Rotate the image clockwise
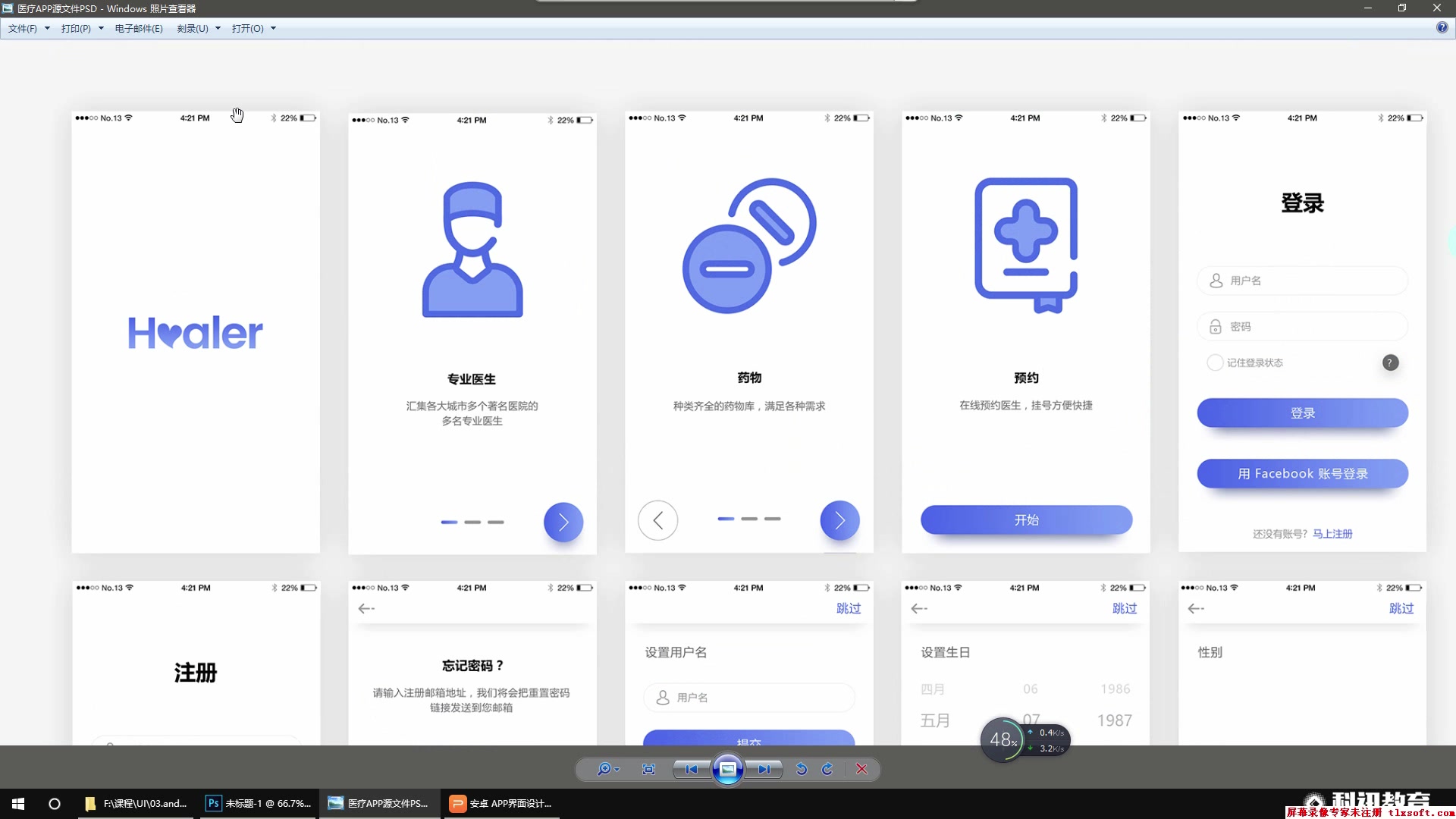Screen dimensions: 1456x819 click(x=827, y=769)
